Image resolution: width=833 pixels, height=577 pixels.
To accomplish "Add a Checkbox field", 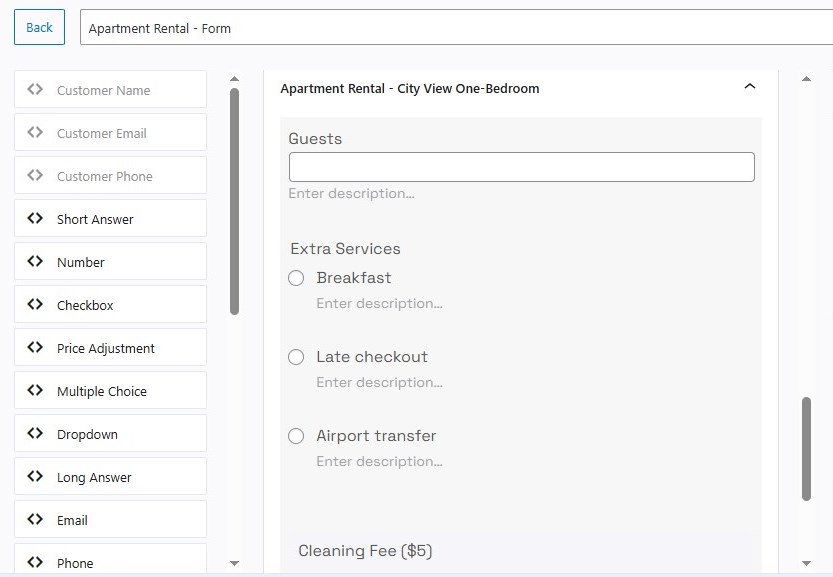I will pos(110,304).
